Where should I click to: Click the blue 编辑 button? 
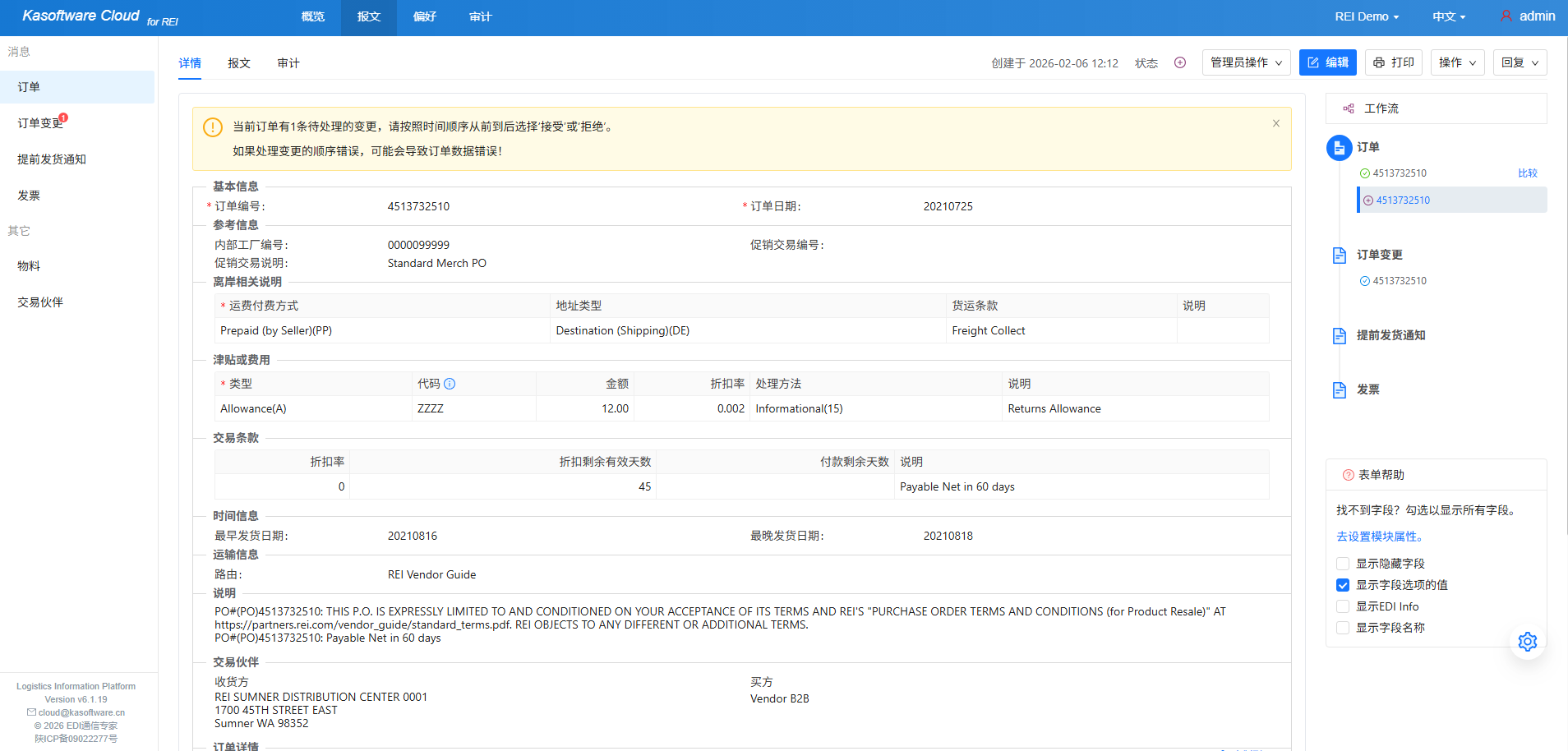[1327, 63]
